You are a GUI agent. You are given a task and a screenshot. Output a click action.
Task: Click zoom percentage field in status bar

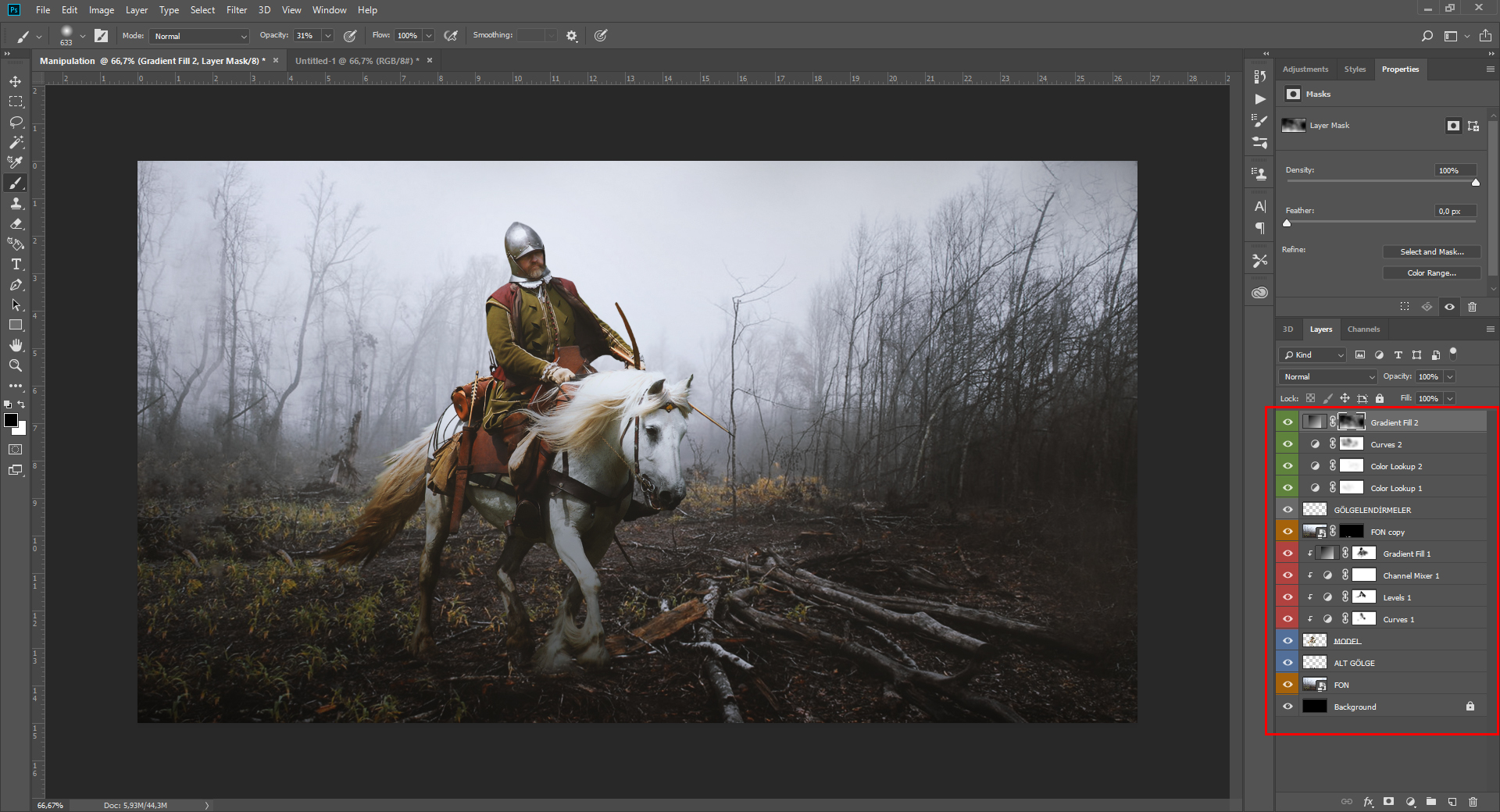(x=50, y=805)
